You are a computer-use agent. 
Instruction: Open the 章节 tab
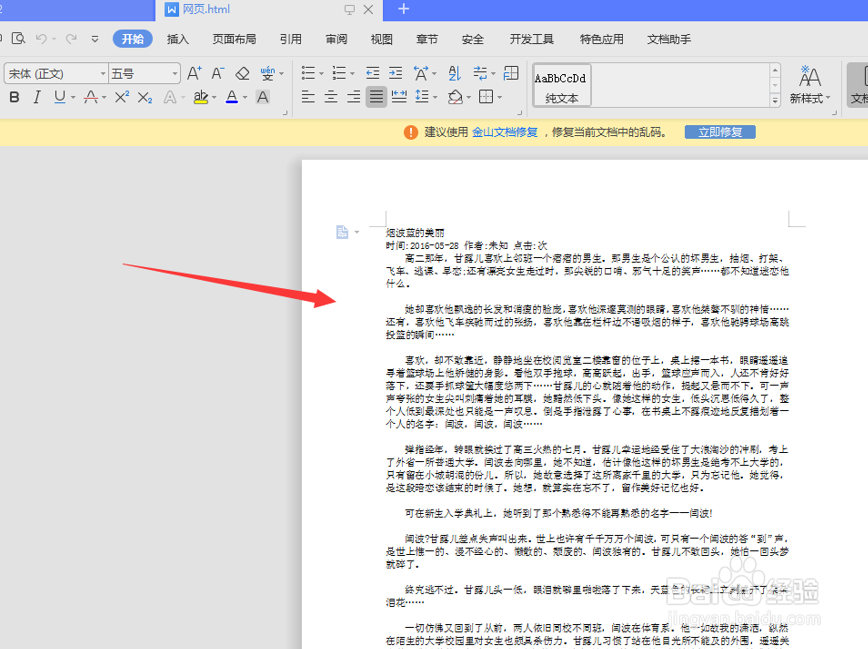click(427, 39)
